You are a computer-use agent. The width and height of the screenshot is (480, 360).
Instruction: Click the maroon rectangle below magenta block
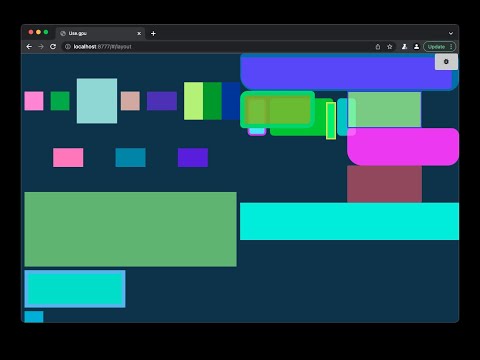384,184
